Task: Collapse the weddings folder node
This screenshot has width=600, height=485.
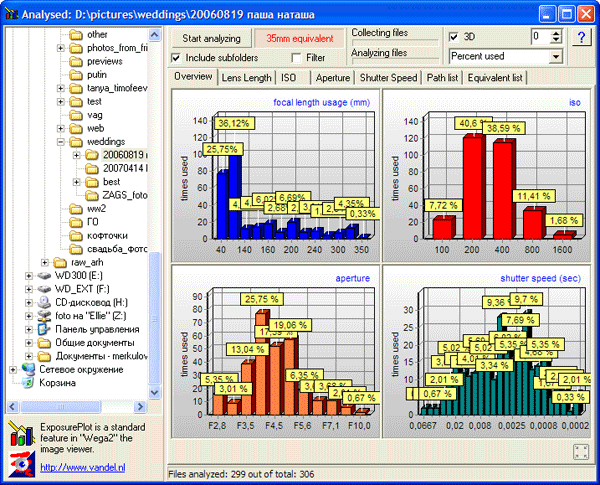Action: tap(60, 142)
